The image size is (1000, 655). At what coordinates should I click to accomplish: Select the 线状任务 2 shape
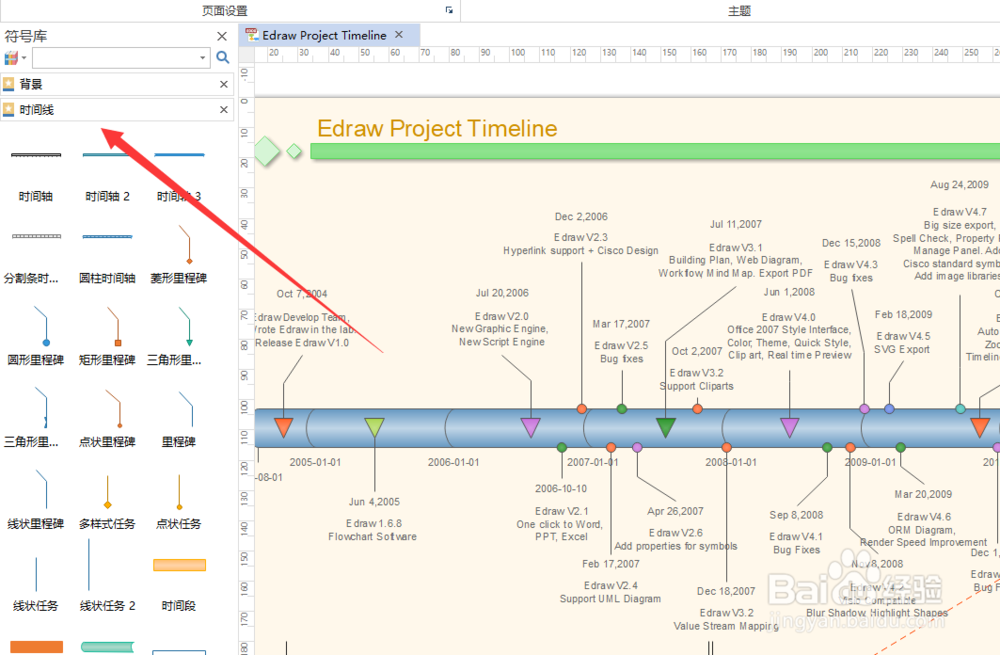pyautogui.click(x=107, y=577)
